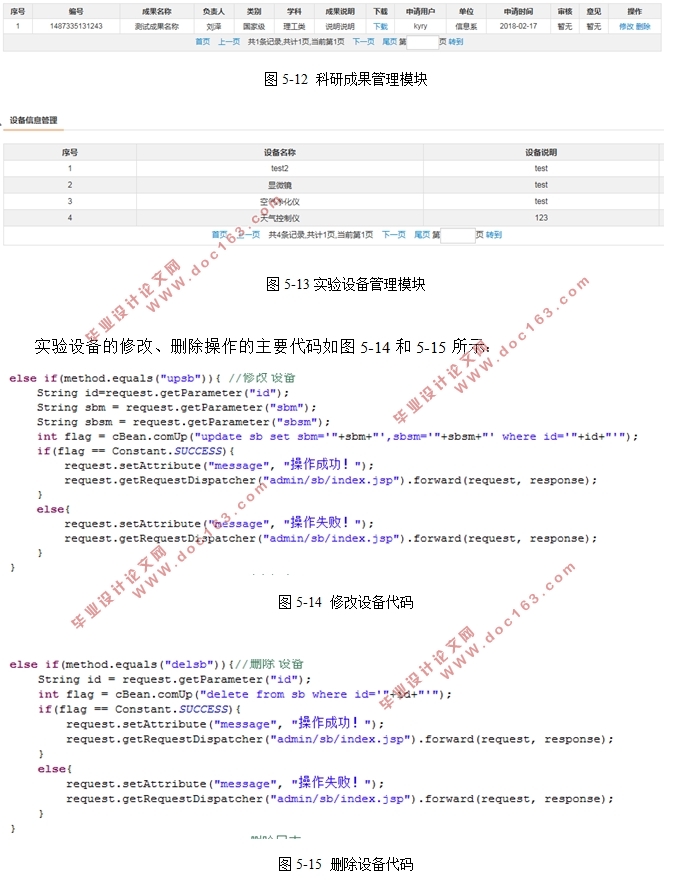The image size is (674, 887).
Task: Click the 申请时间 column header
Action: tap(518, 11)
